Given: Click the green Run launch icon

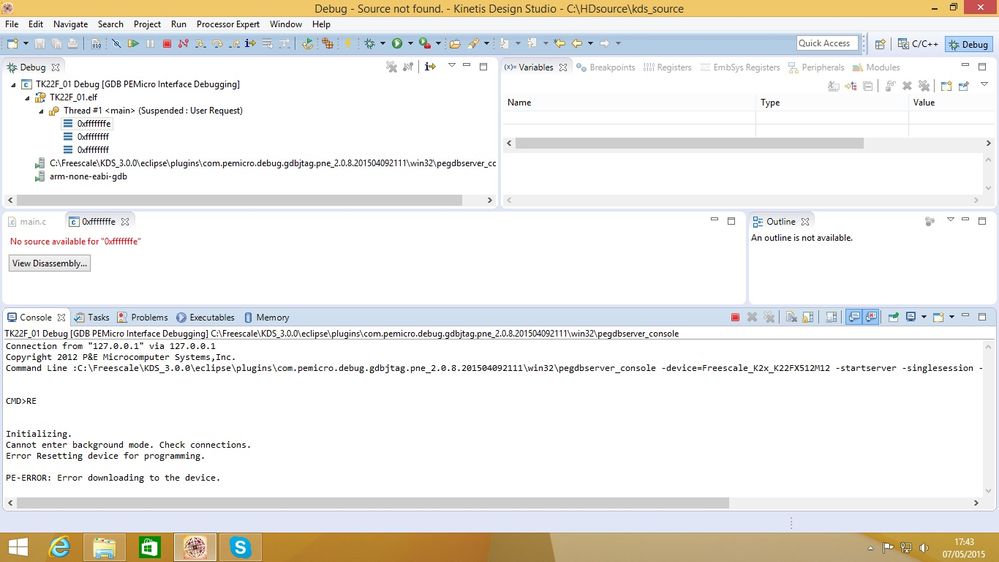Looking at the screenshot, I should (x=397, y=43).
